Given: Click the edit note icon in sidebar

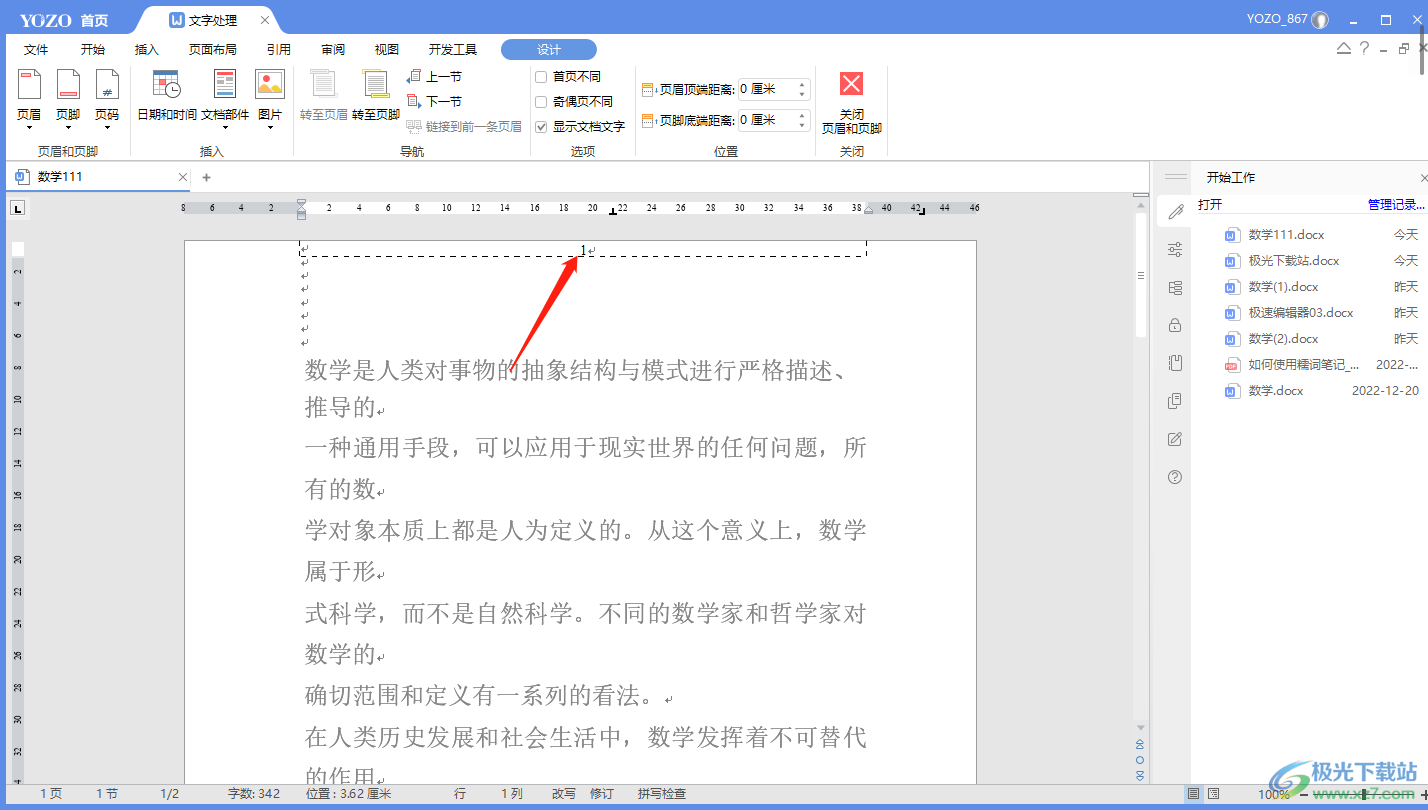Looking at the screenshot, I should [1175, 439].
